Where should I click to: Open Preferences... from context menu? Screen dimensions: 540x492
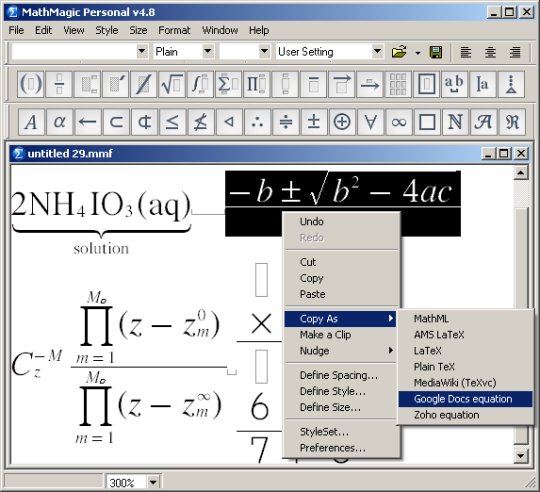click(341, 448)
